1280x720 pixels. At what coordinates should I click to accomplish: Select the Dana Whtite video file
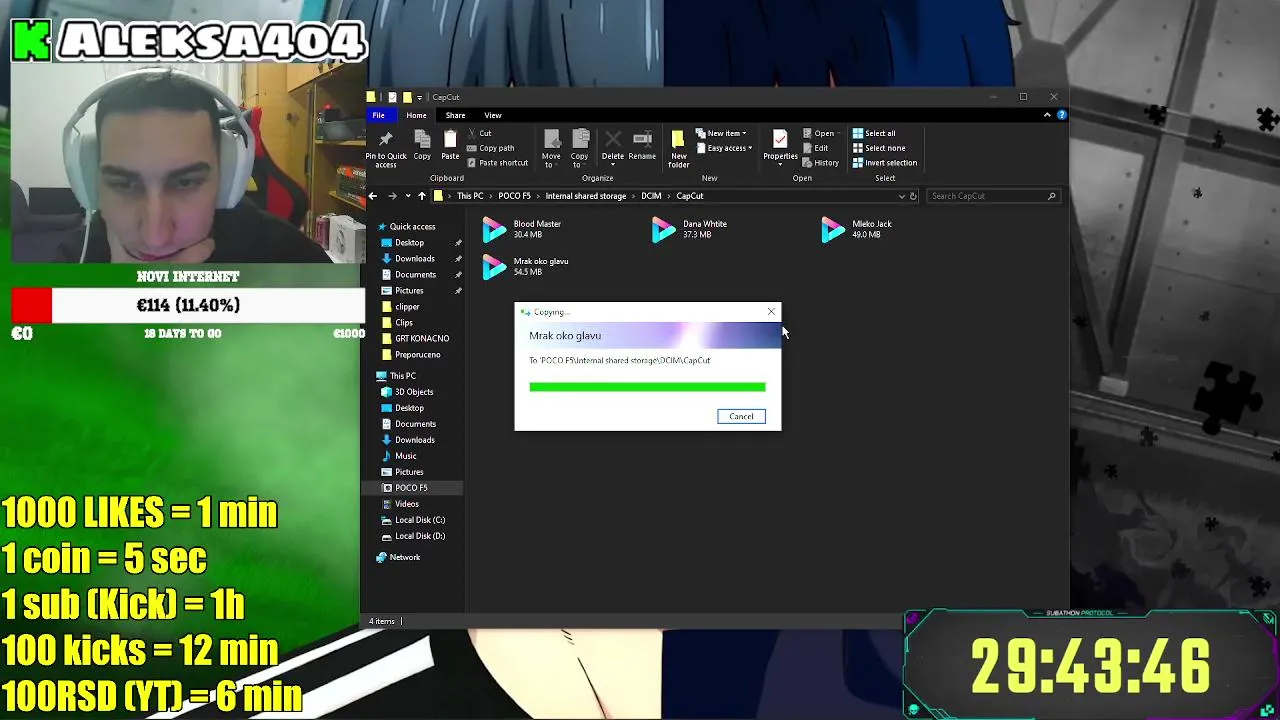(x=690, y=229)
